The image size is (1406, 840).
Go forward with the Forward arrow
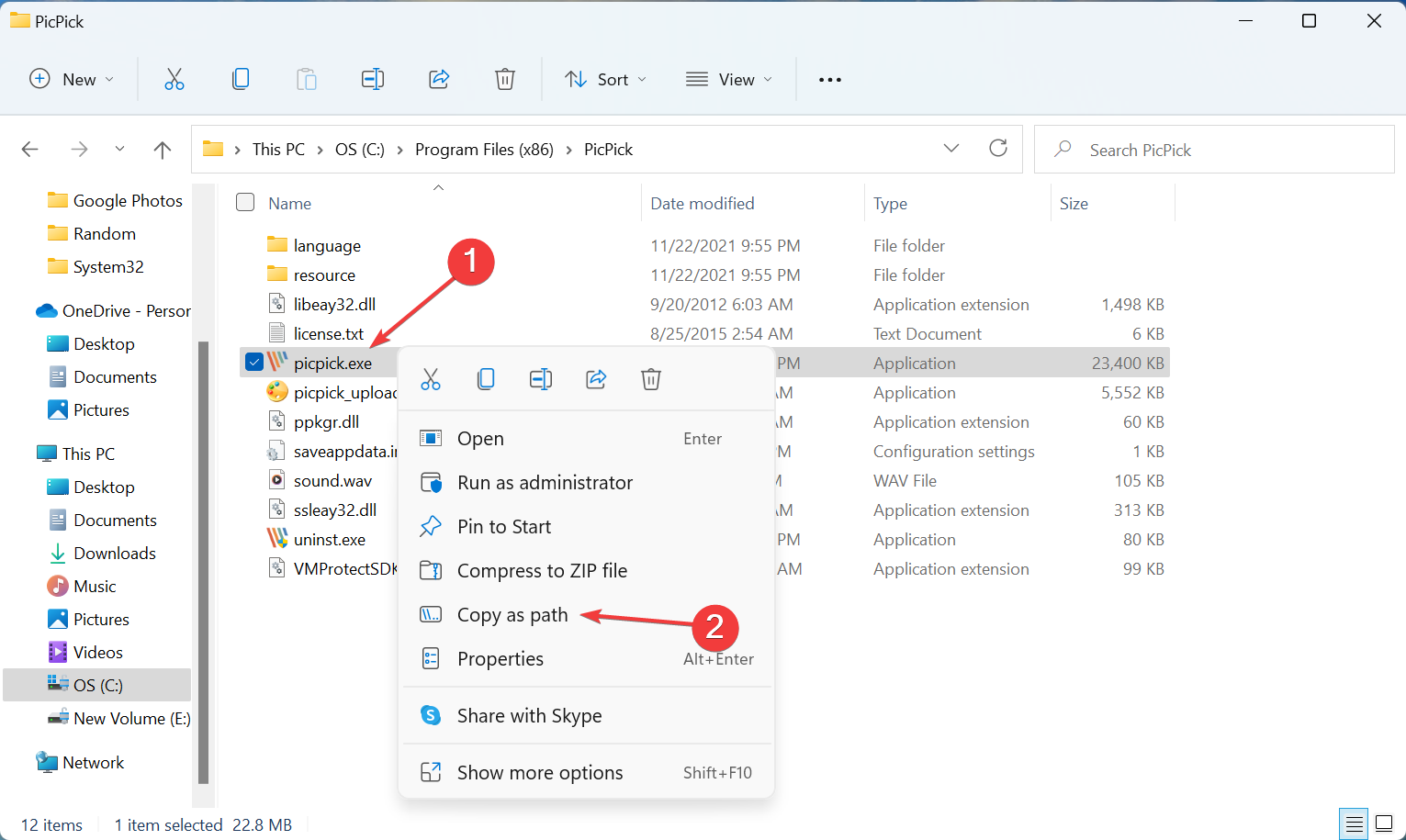tap(80, 150)
